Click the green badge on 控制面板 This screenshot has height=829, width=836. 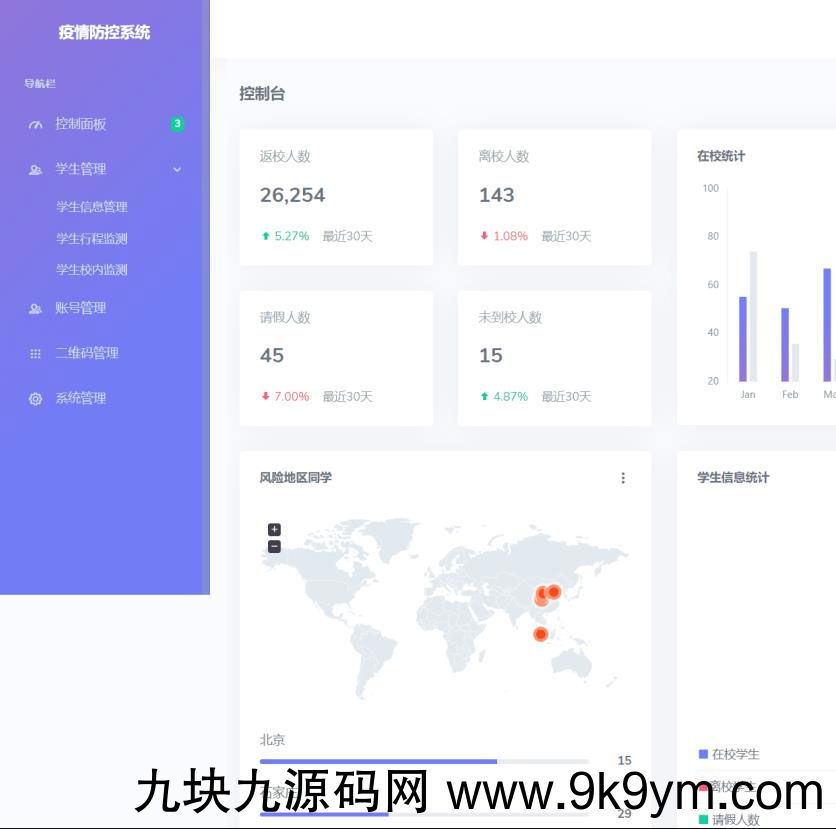pyautogui.click(x=177, y=124)
